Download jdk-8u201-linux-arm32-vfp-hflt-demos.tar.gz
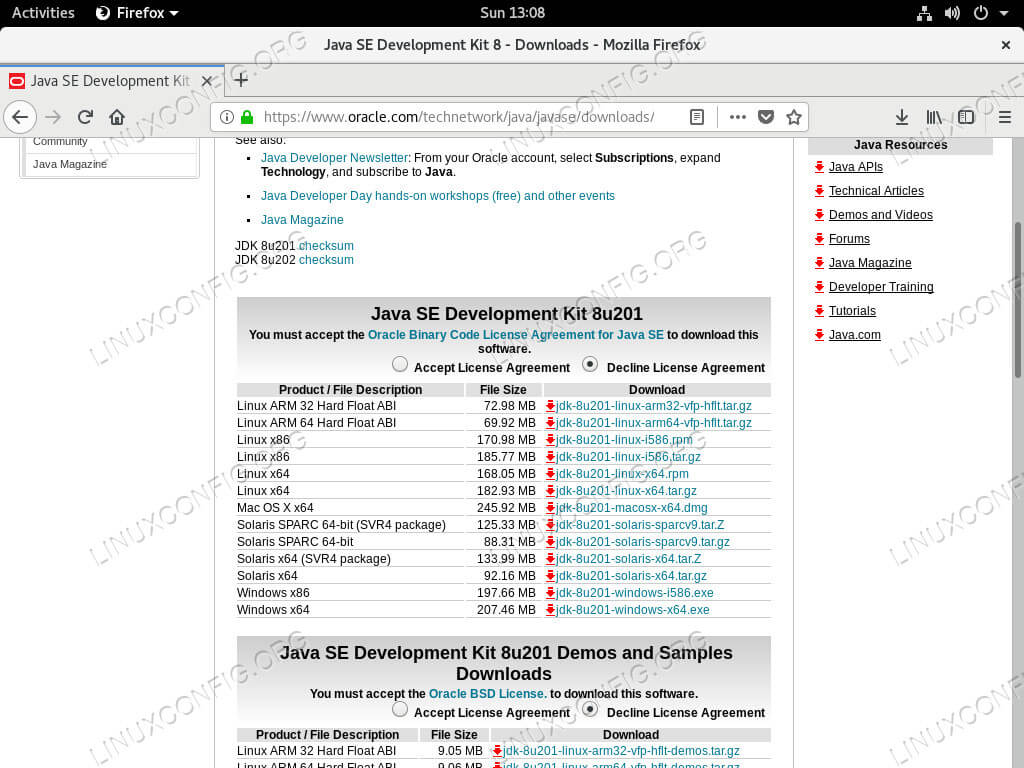The height and width of the screenshot is (768, 1024). (621, 751)
